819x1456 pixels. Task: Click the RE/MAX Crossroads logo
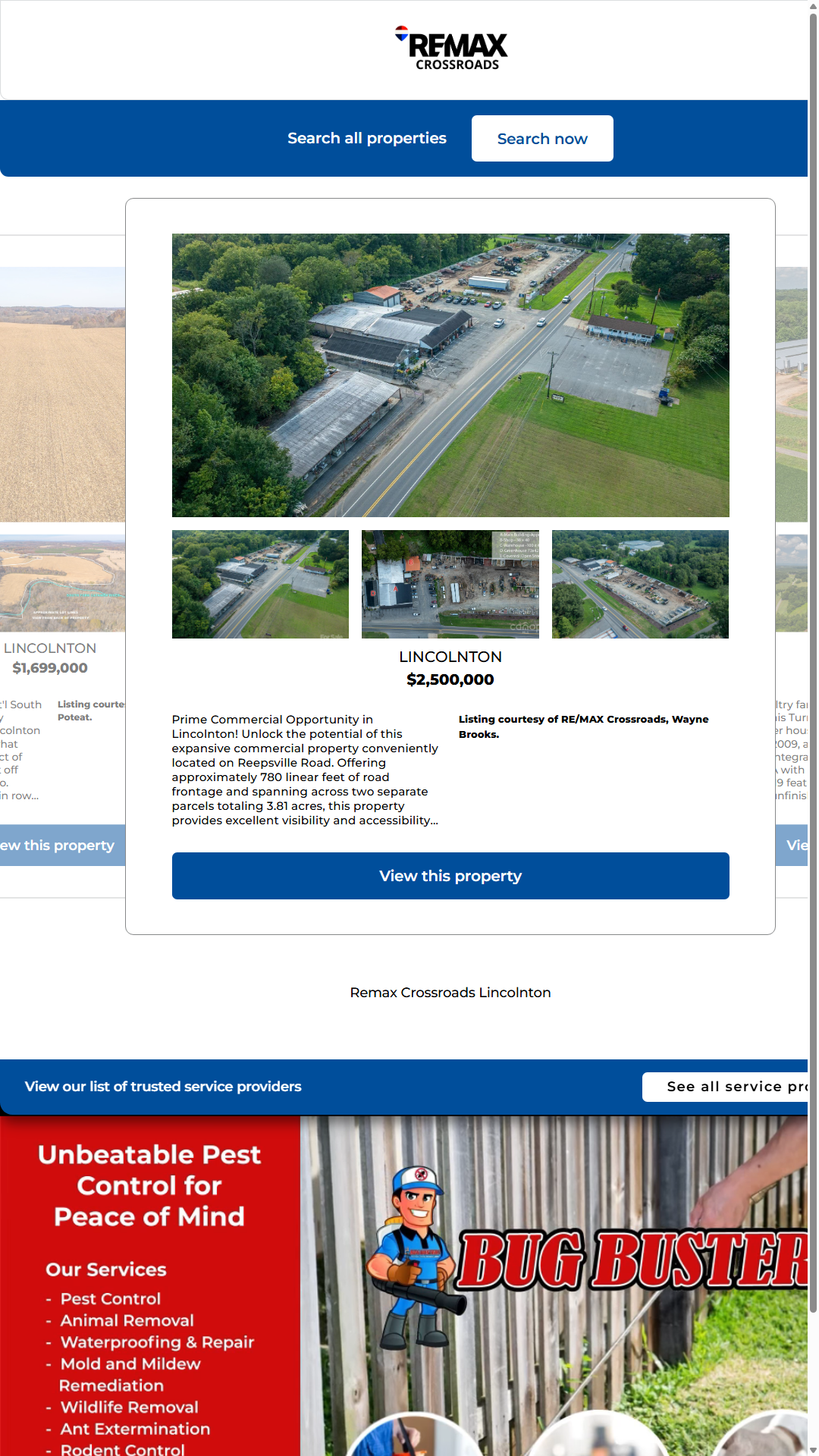[x=451, y=49]
